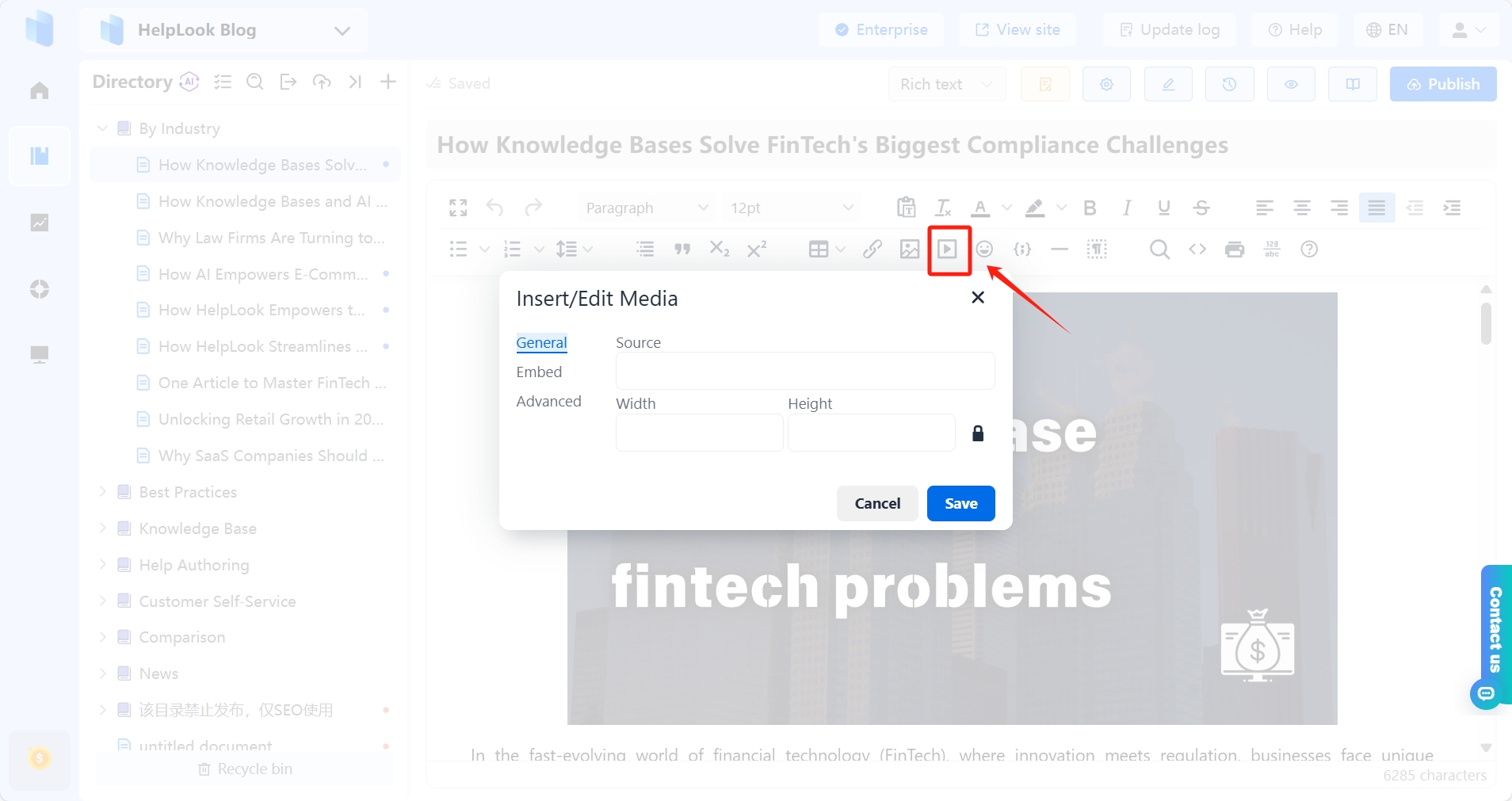Click the AI icon beside Directory
Image resolution: width=1512 pixels, height=801 pixels.
tap(189, 82)
